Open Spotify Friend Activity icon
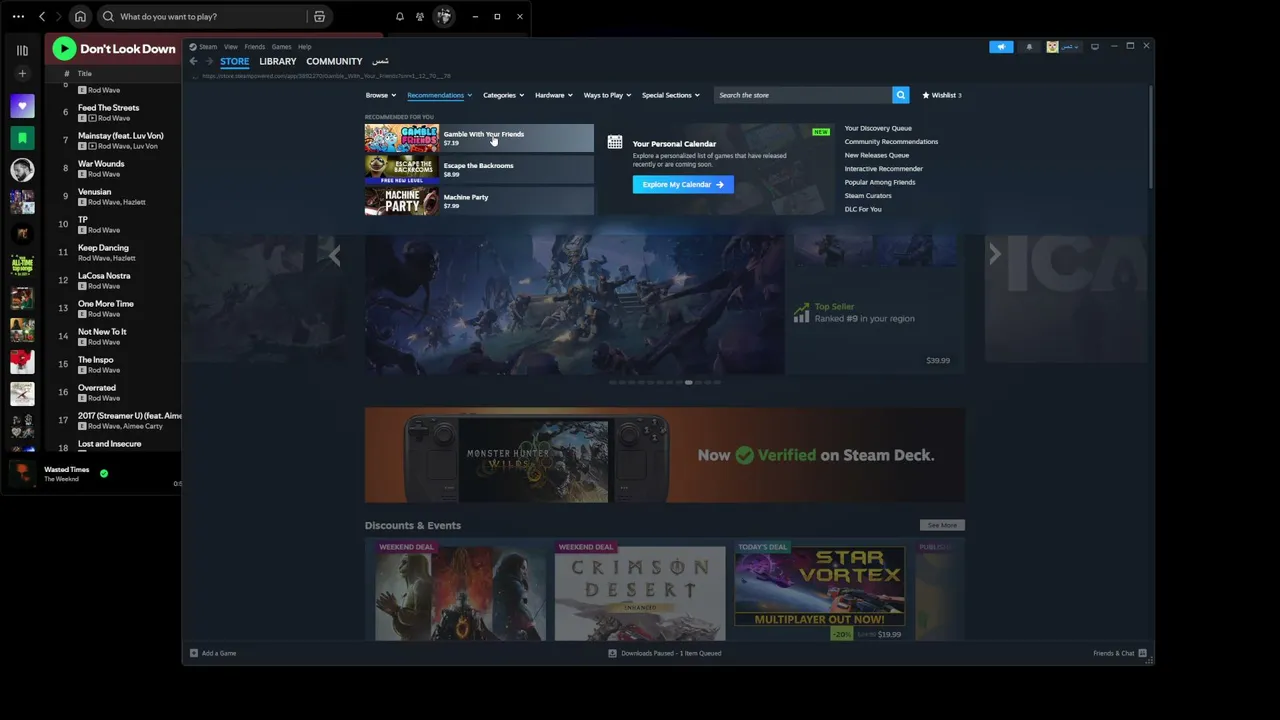 (x=420, y=17)
